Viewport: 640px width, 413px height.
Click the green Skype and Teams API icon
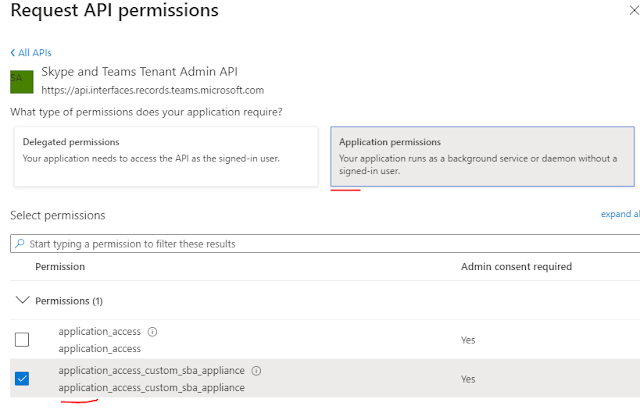21,81
